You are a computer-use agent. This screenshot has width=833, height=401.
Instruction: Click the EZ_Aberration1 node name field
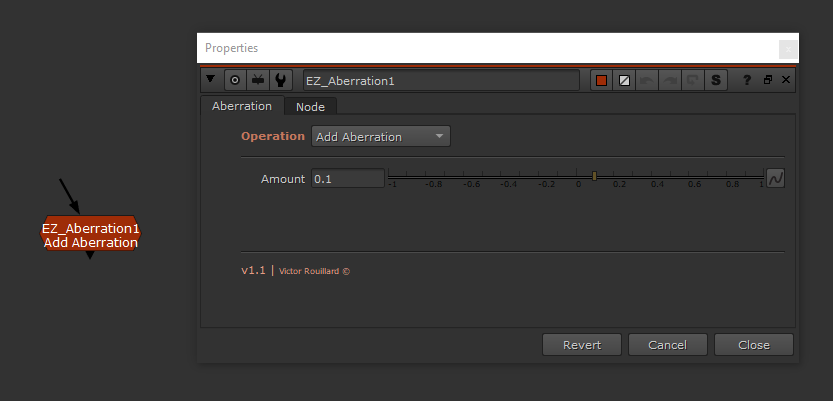pyautogui.click(x=441, y=81)
